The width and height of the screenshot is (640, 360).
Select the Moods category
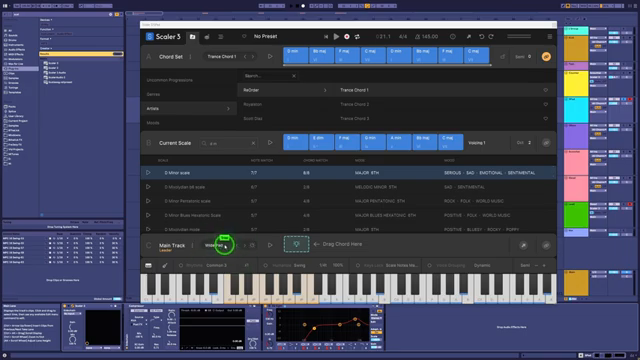(153, 123)
